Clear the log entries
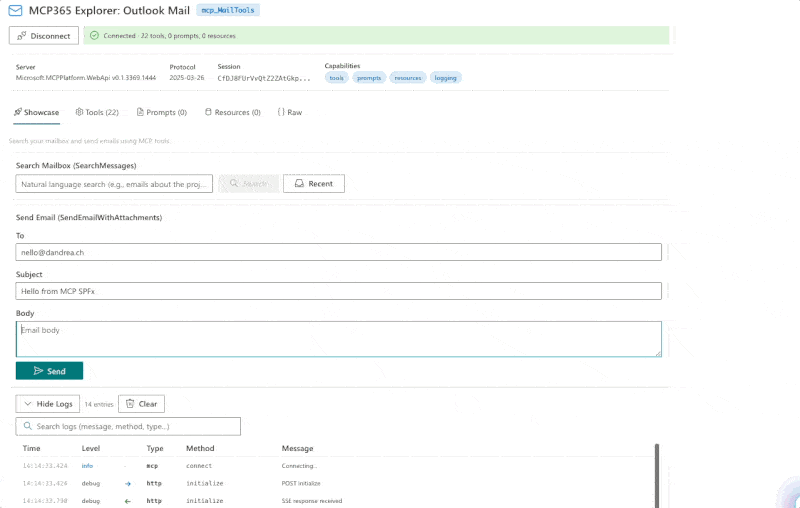Screen dimensions: 800x508 point(141,404)
